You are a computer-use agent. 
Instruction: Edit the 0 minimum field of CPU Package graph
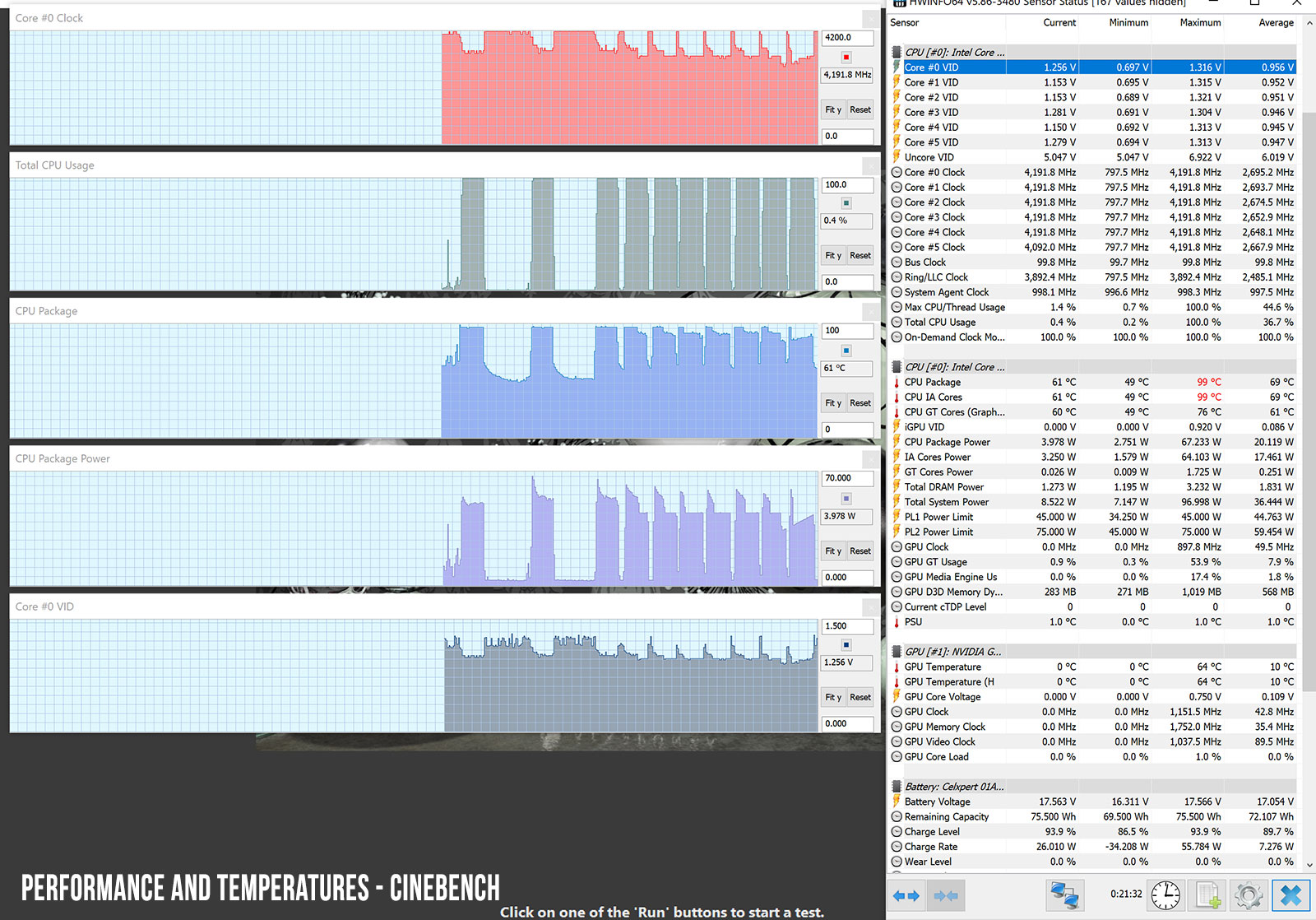847,430
